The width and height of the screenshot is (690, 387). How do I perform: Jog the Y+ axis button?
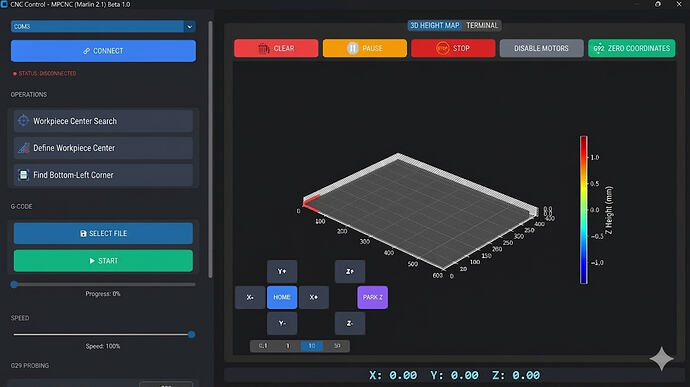pyautogui.click(x=282, y=272)
